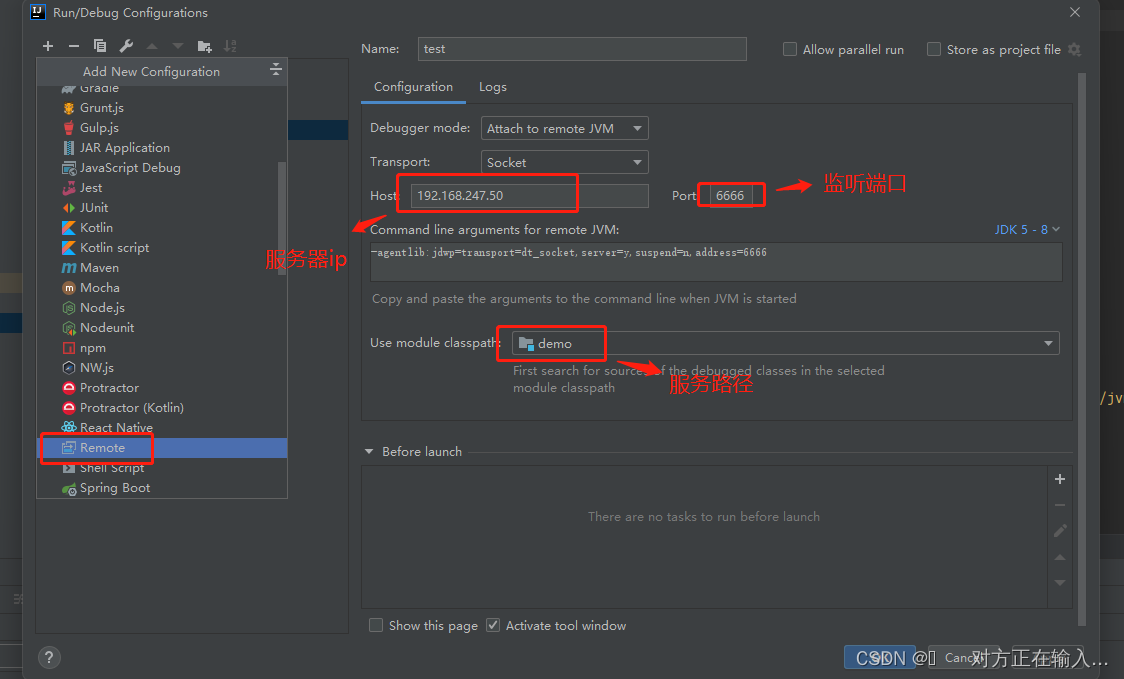This screenshot has width=1124, height=679.
Task: Choose the React Native configuration type
Action: click(114, 427)
